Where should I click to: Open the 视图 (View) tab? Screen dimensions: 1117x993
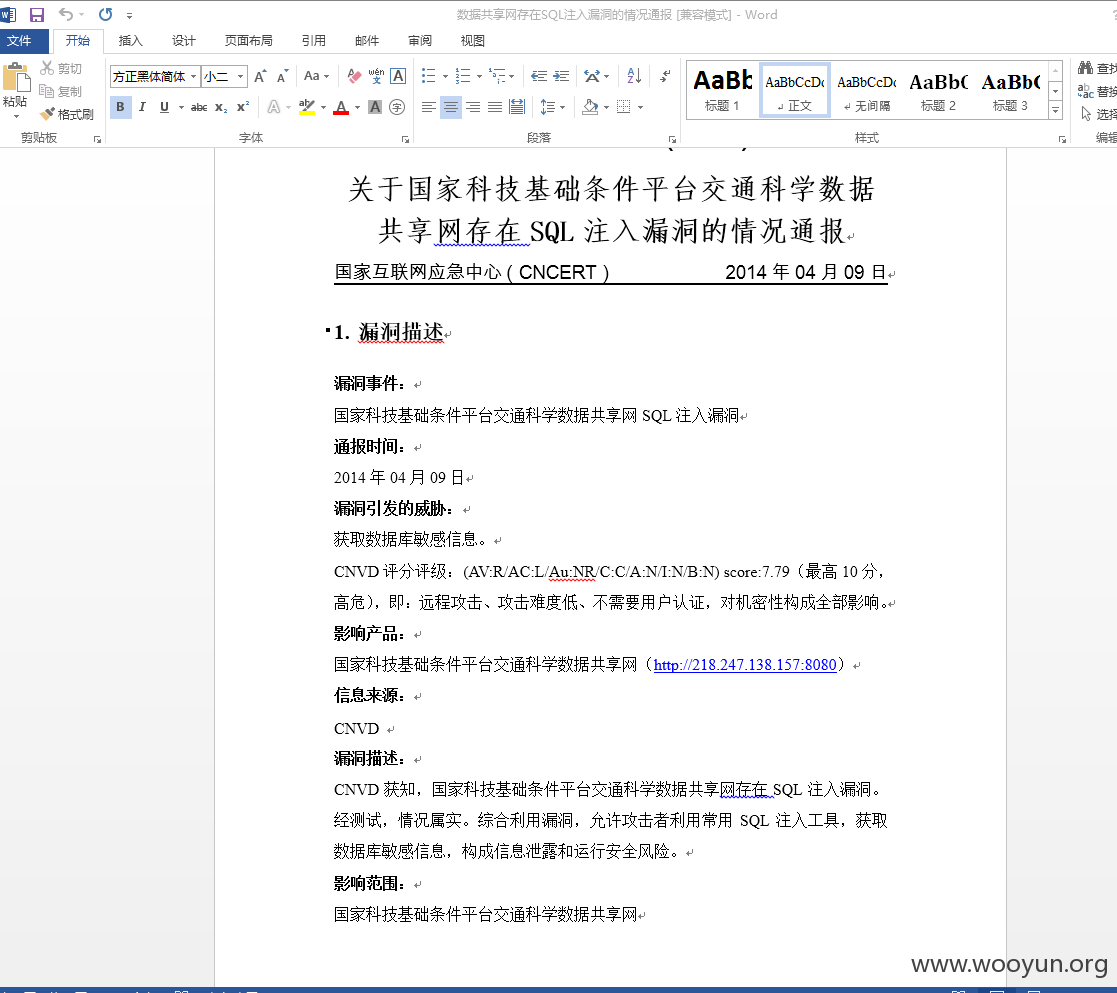[x=473, y=41]
